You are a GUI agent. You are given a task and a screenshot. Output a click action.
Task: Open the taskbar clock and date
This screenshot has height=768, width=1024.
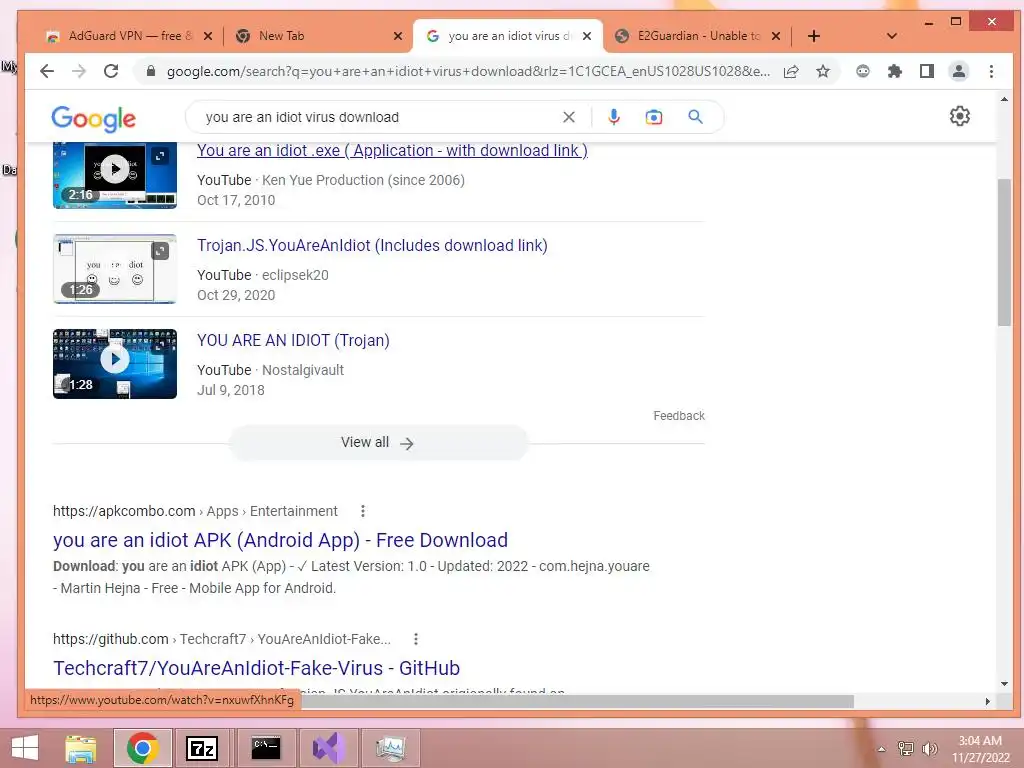coord(980,749)
